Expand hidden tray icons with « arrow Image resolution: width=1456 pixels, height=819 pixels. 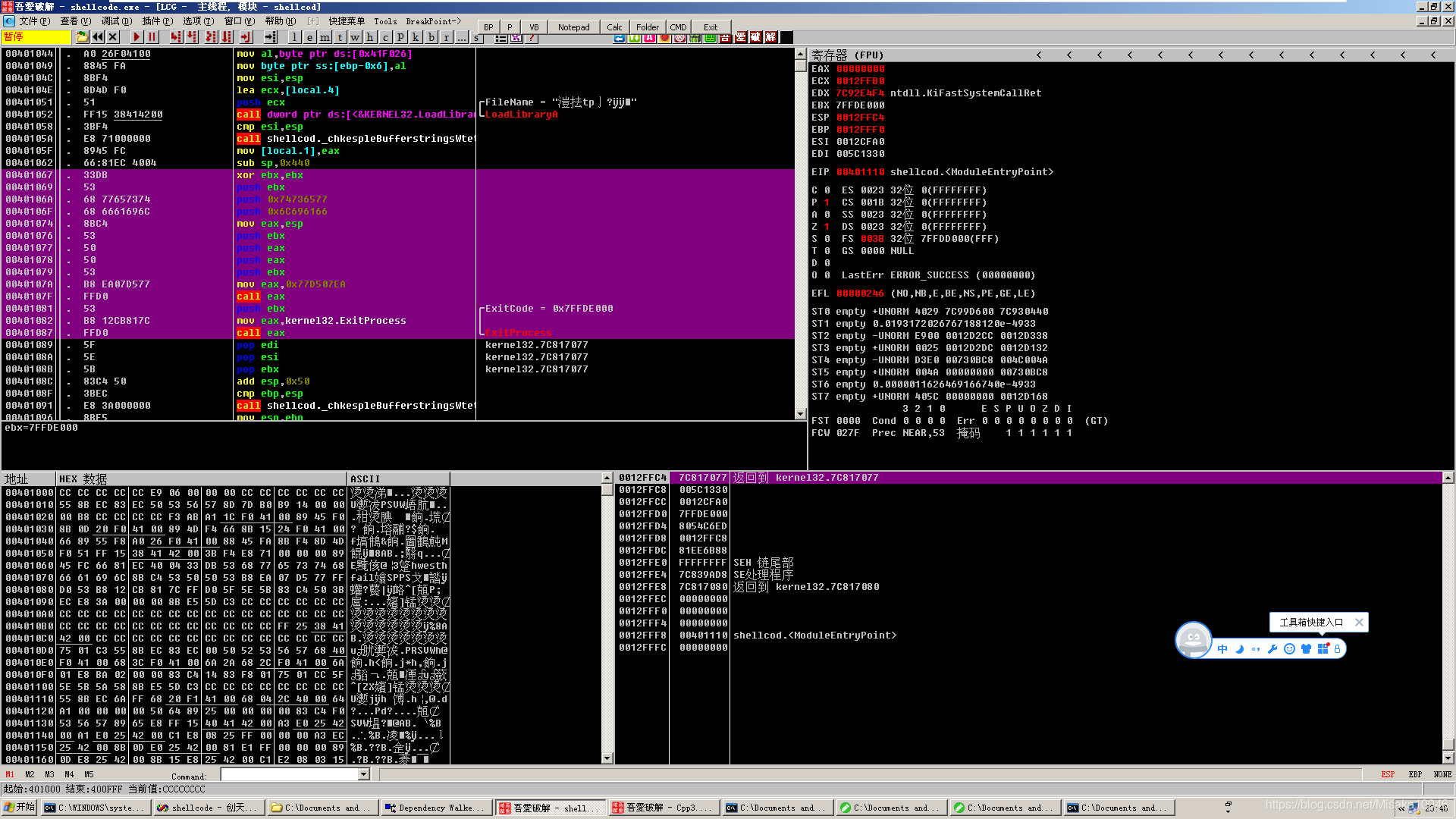point(1401,808)
